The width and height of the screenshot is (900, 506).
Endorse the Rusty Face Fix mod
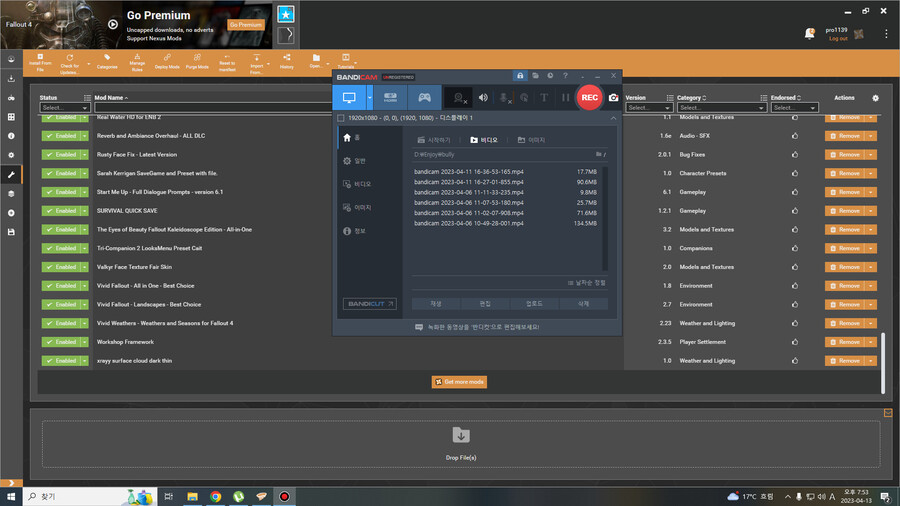(795, 155)
